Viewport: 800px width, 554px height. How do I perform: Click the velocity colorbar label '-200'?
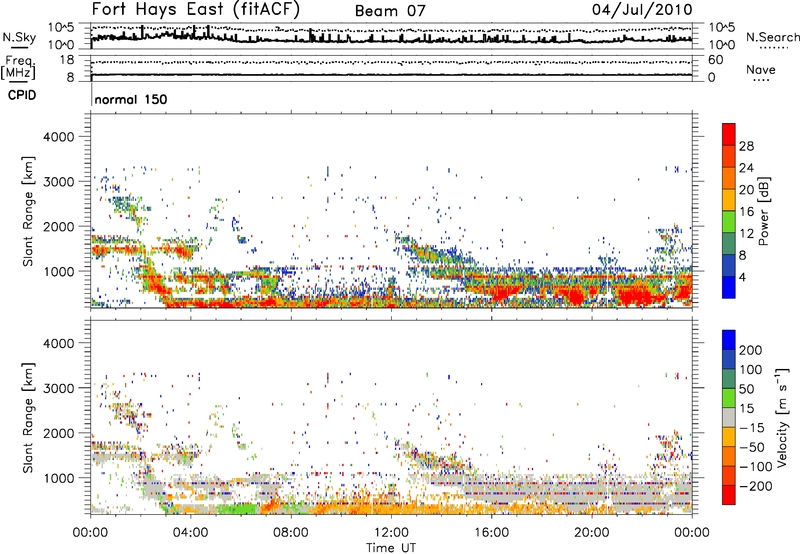click(756, 486)
